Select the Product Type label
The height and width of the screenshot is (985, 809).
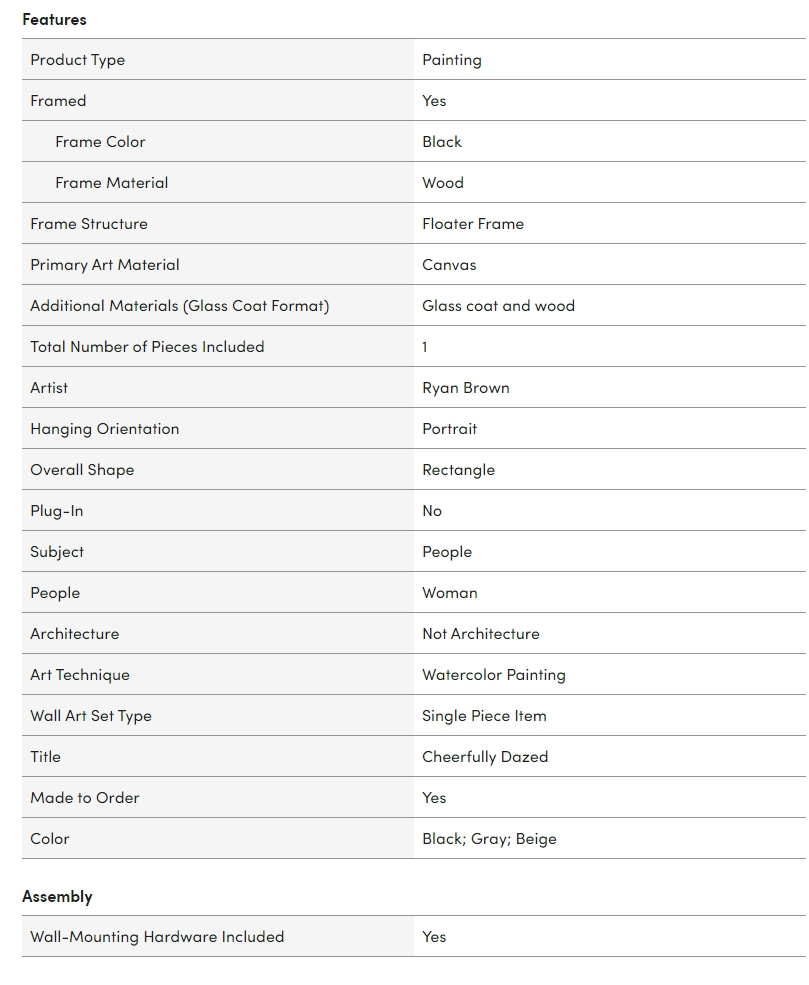point(77,60)
